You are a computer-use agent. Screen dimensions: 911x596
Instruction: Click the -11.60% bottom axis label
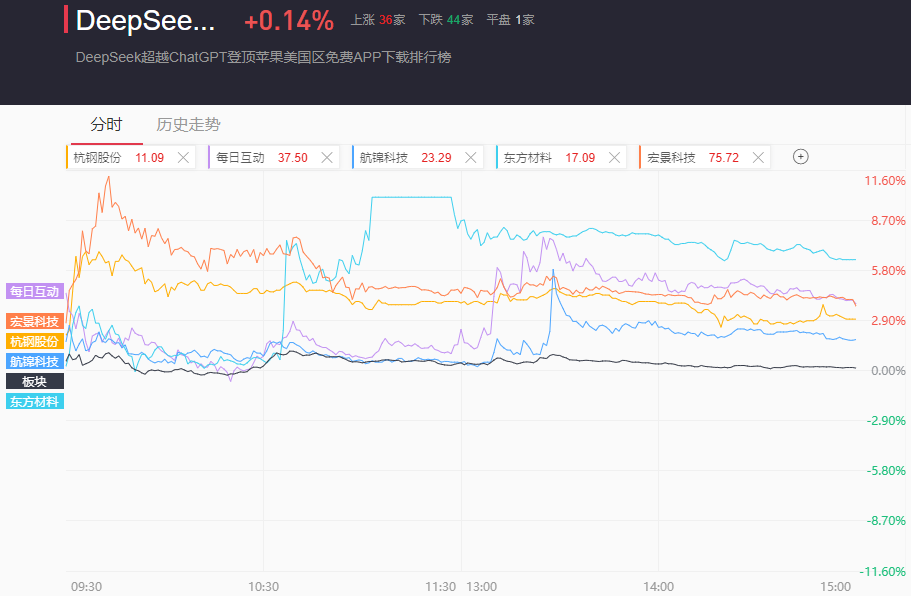[x=883, y=572]
